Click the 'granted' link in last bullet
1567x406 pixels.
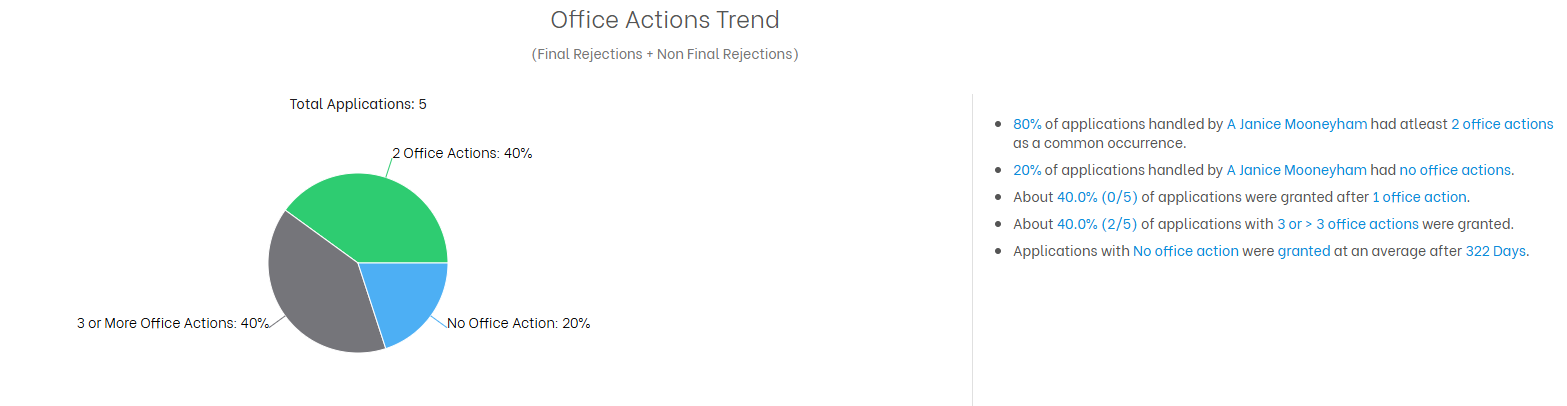[x=1304, y=251]
